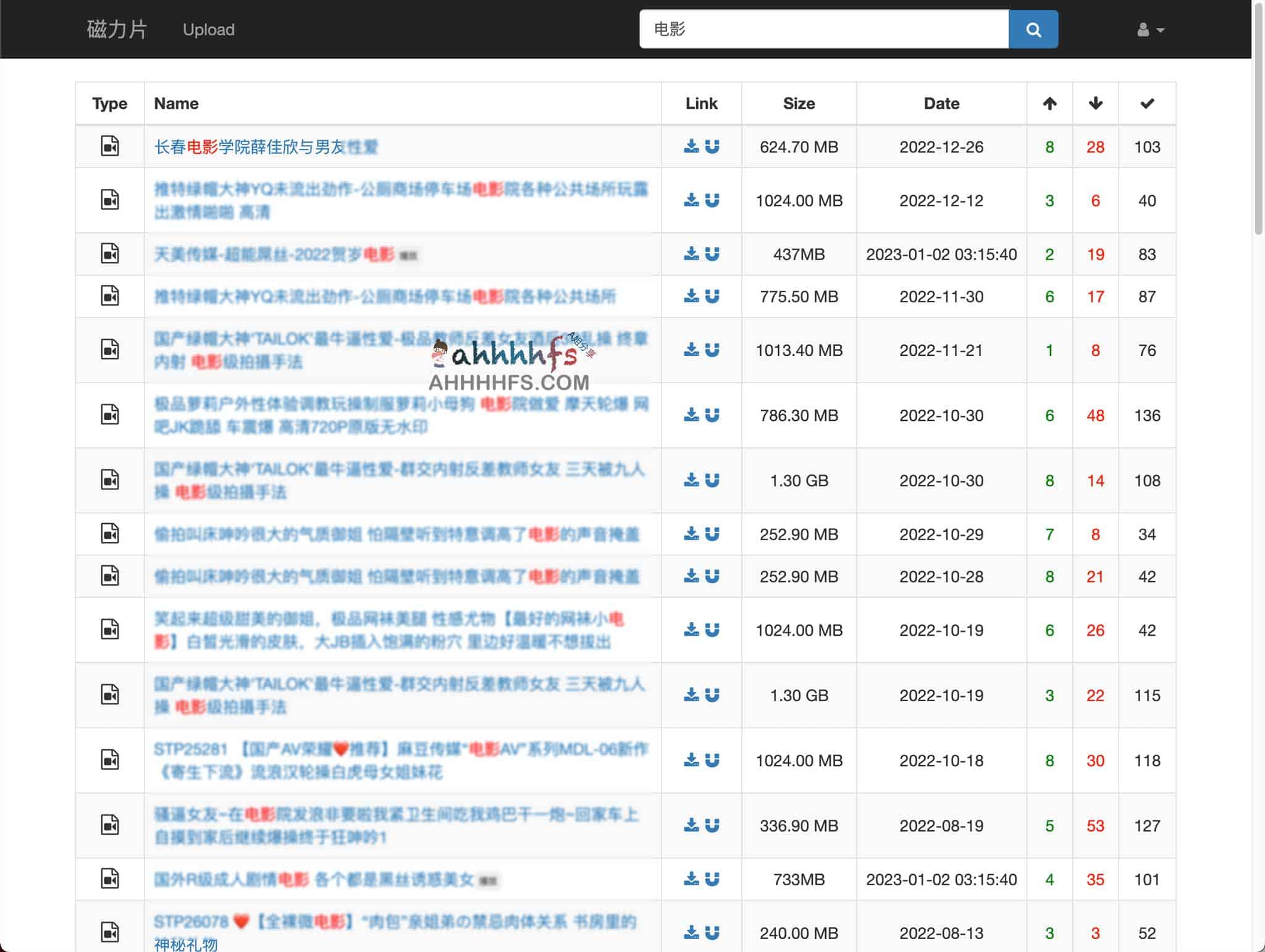Click magnet link icon for the 437MB entry
Viewport: 1265px width, 952px height.
tap(712, 254)
